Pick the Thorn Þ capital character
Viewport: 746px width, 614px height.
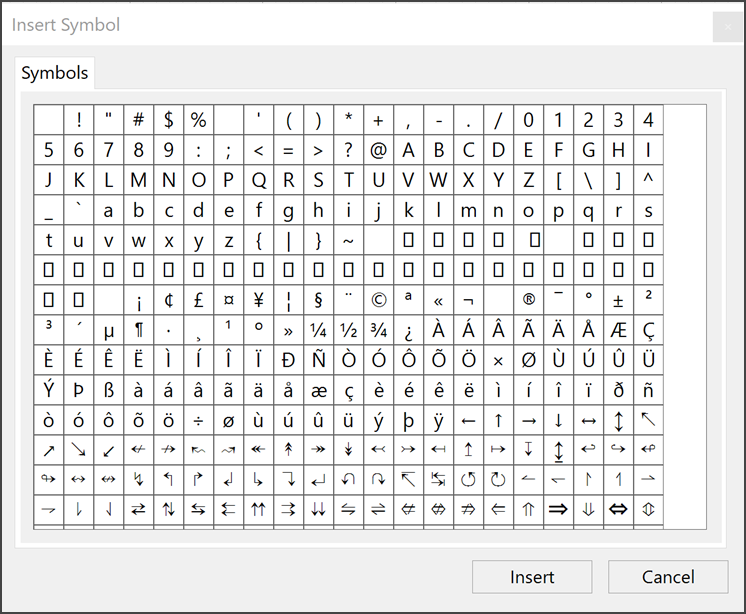[79, 390]
